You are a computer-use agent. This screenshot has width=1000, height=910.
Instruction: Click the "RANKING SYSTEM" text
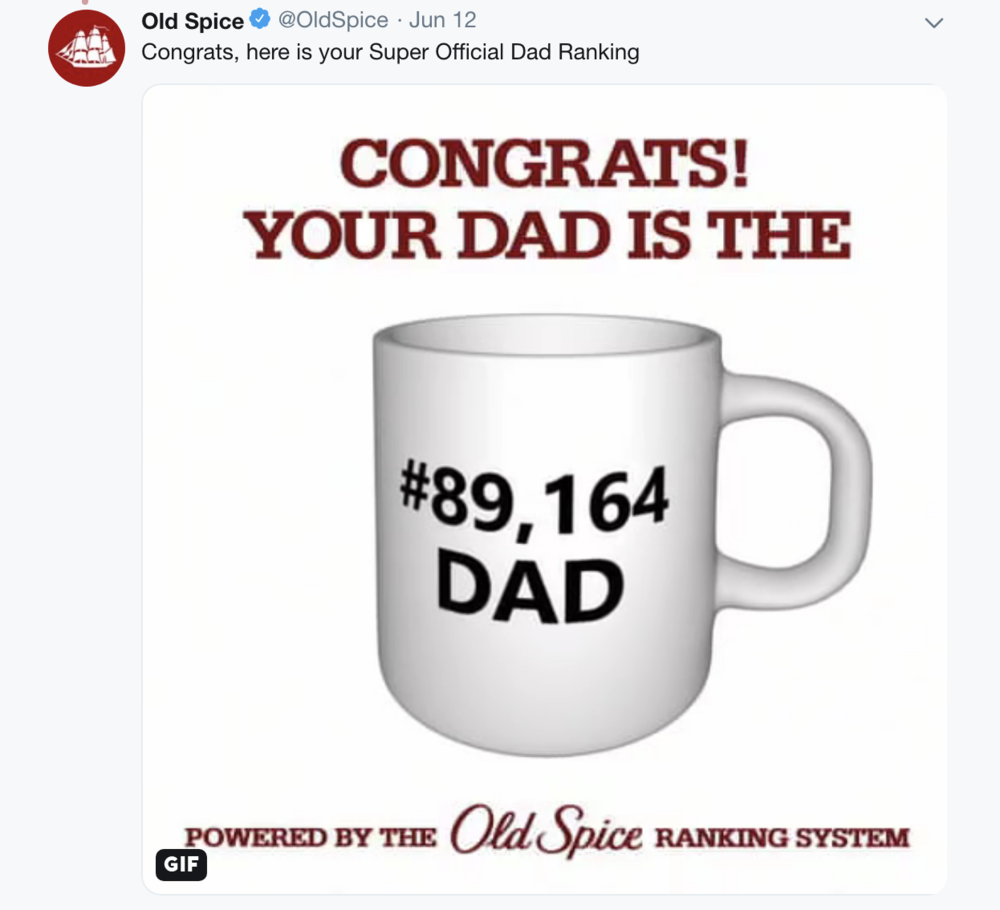781,837
